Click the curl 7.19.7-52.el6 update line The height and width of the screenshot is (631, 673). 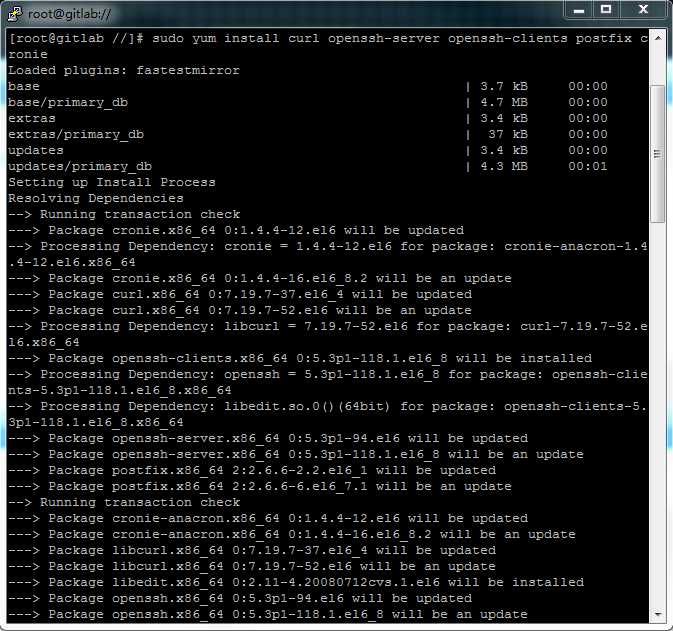click(240, 310)
